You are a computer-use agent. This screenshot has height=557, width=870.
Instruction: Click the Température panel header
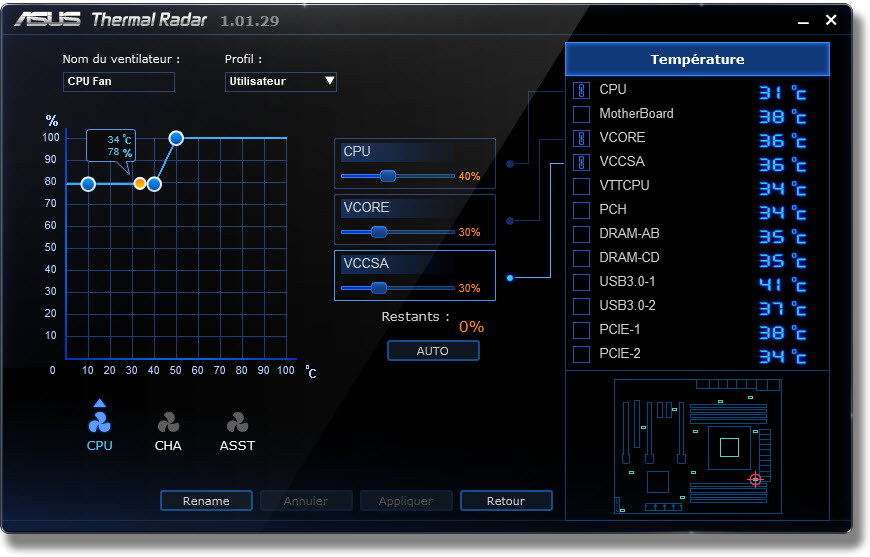[697, 59]
